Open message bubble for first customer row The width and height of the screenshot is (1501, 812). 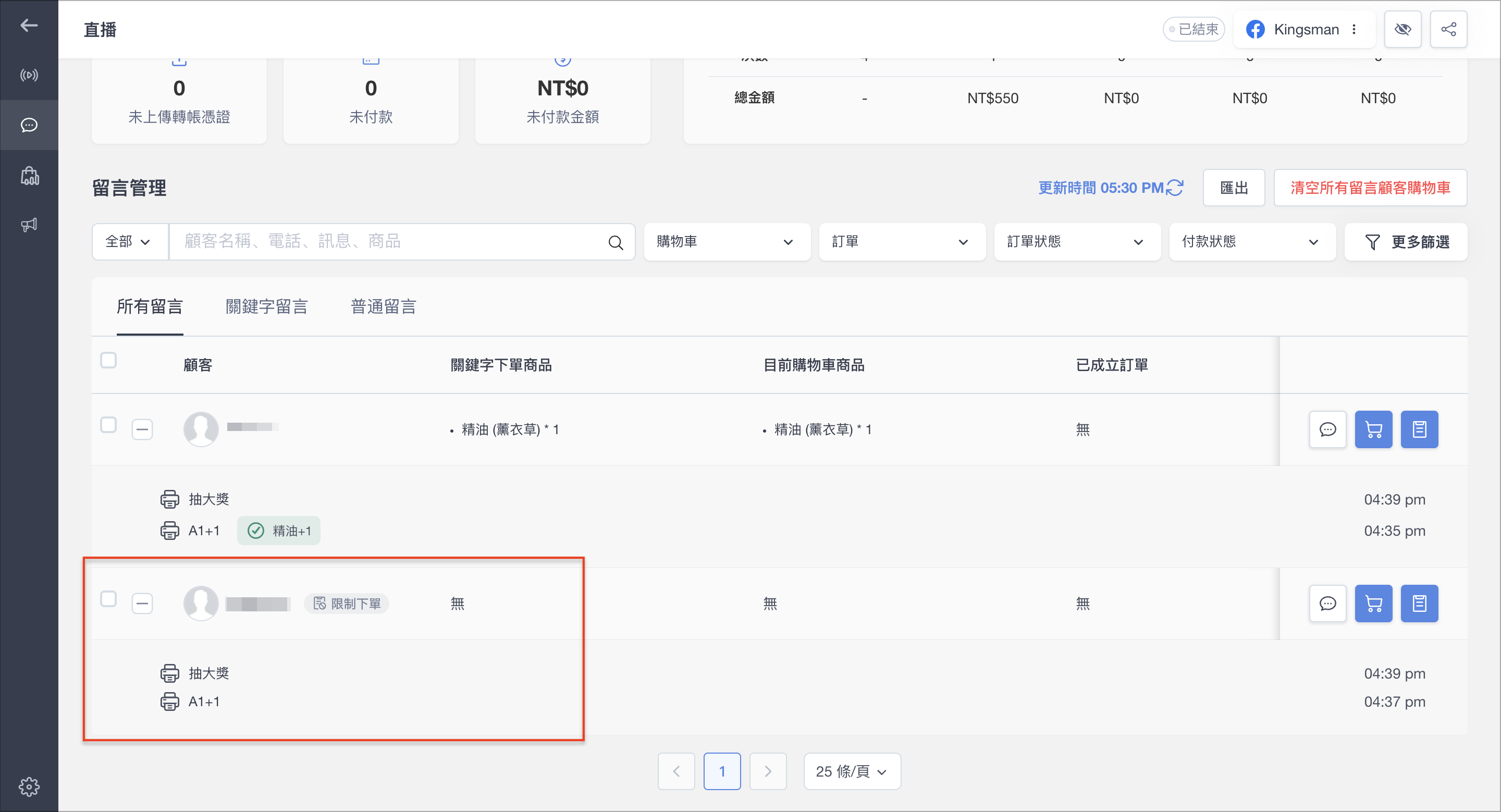[1327, 429]
